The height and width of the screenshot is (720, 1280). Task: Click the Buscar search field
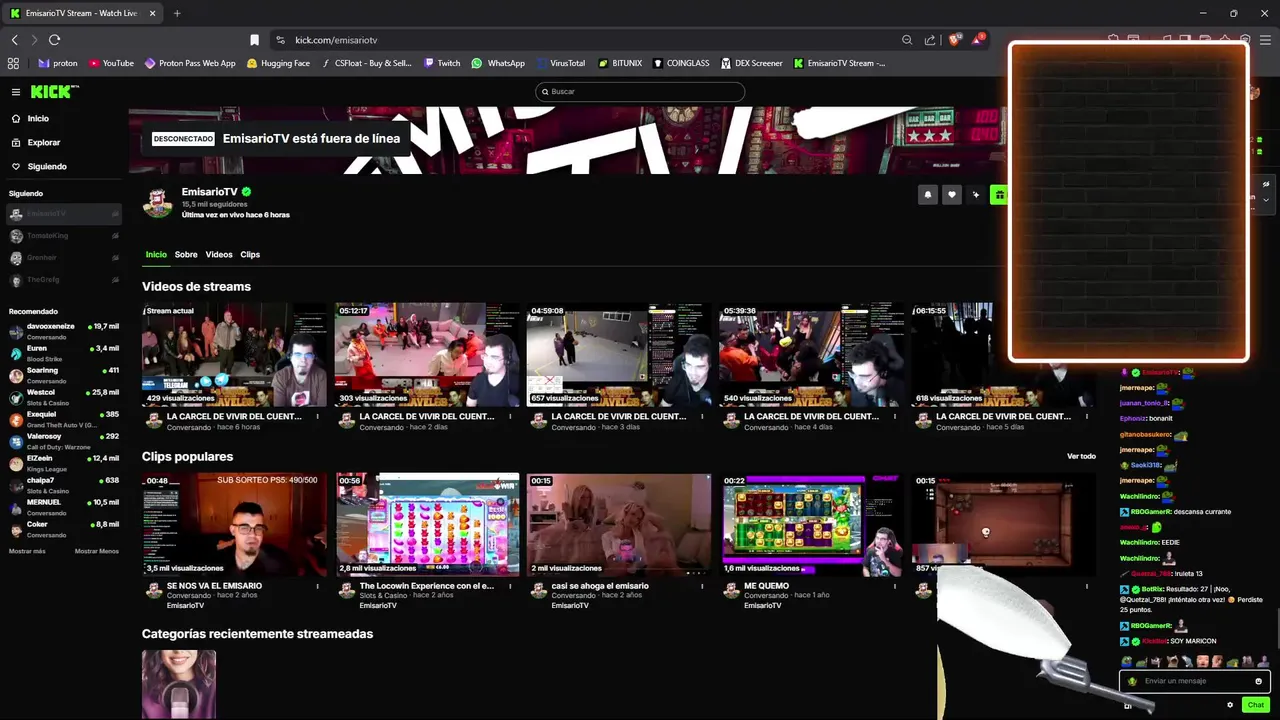coord(640,91)
